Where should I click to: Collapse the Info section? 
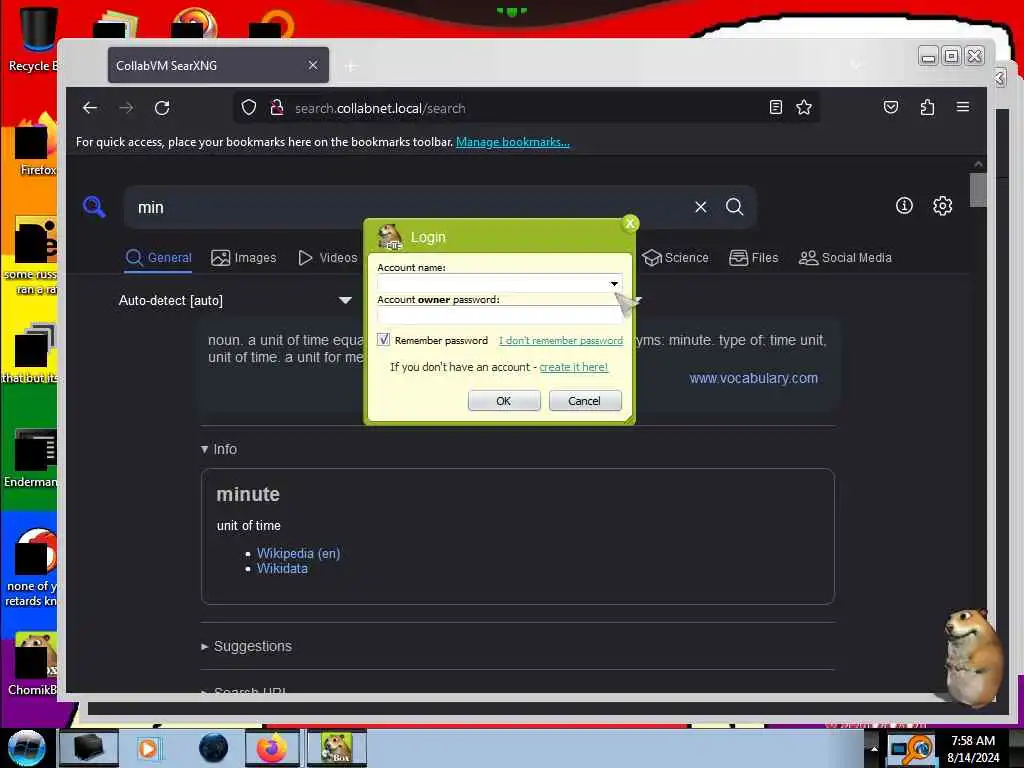(219, 449)
